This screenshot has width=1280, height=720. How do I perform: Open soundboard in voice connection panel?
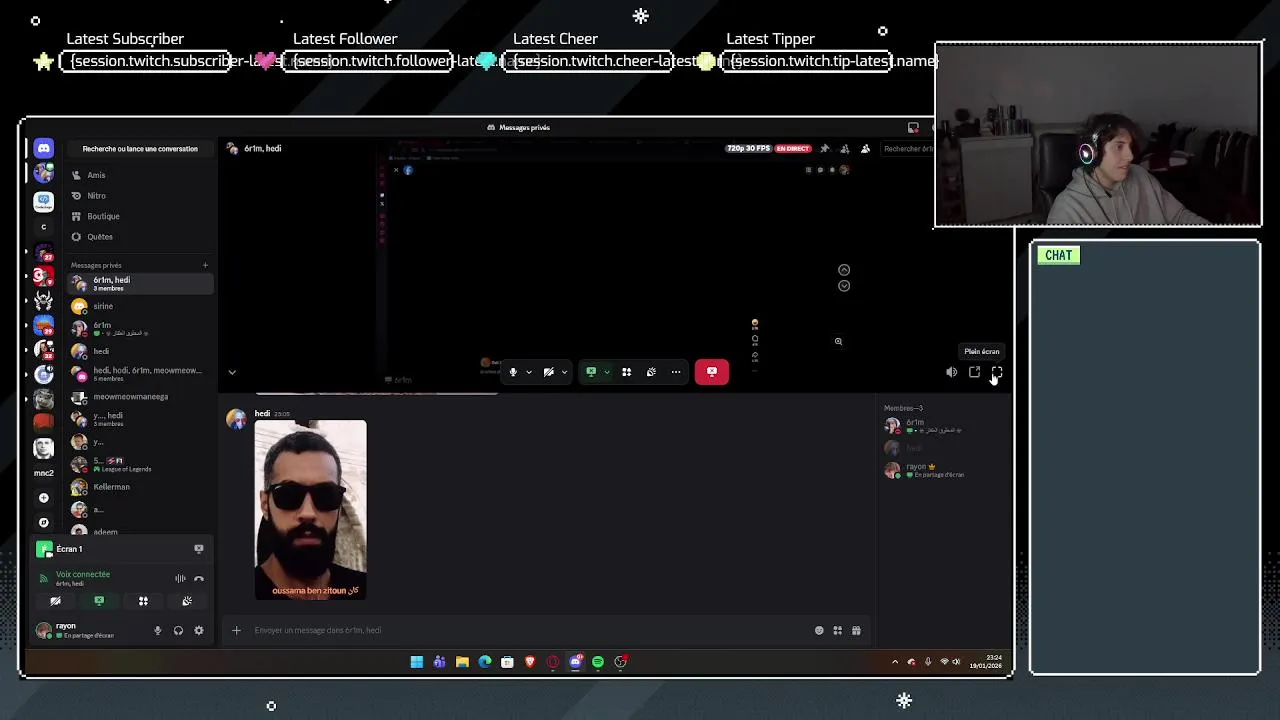click(x=187, y=601)
